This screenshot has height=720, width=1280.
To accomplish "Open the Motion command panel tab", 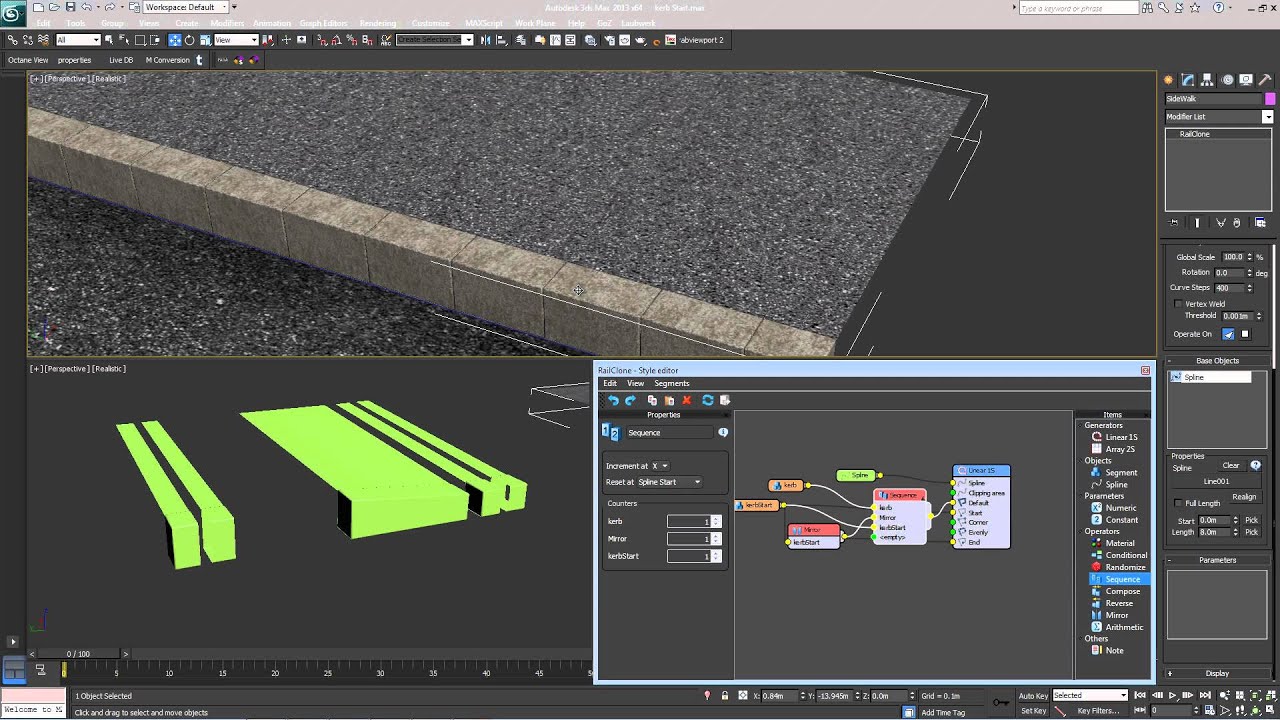I will tap(1226, 80).
